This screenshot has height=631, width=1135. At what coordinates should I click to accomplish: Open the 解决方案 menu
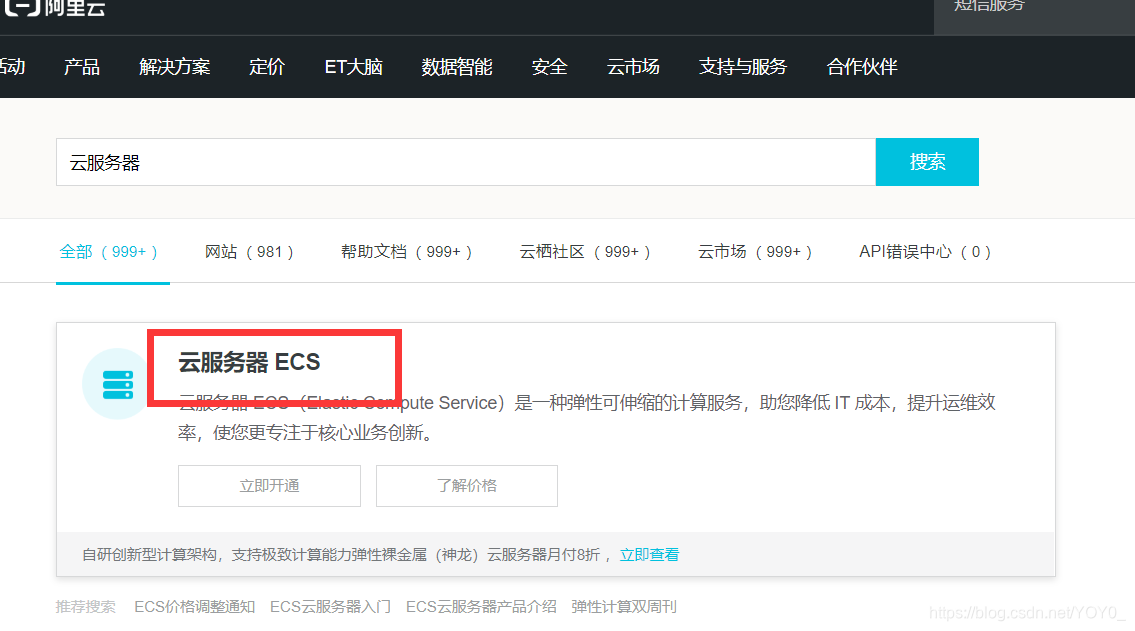(x=174, y=67)
